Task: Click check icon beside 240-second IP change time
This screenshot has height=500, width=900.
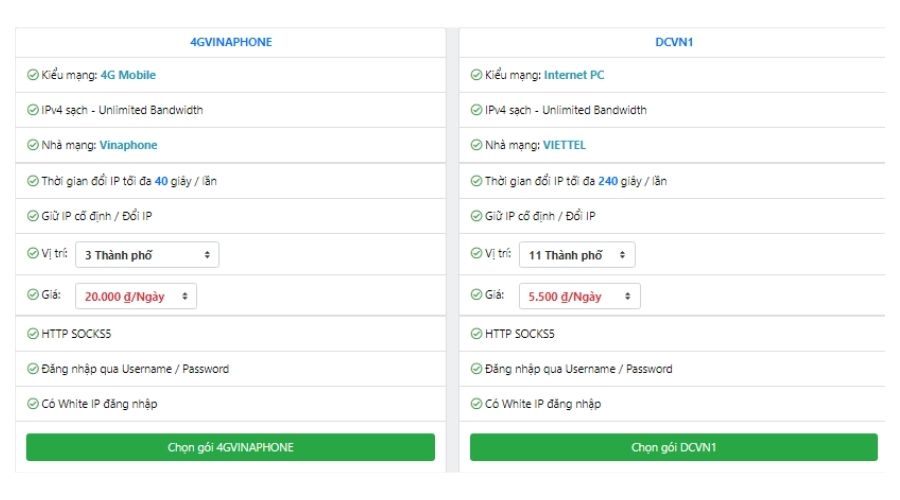Action: tap(476, 181)
